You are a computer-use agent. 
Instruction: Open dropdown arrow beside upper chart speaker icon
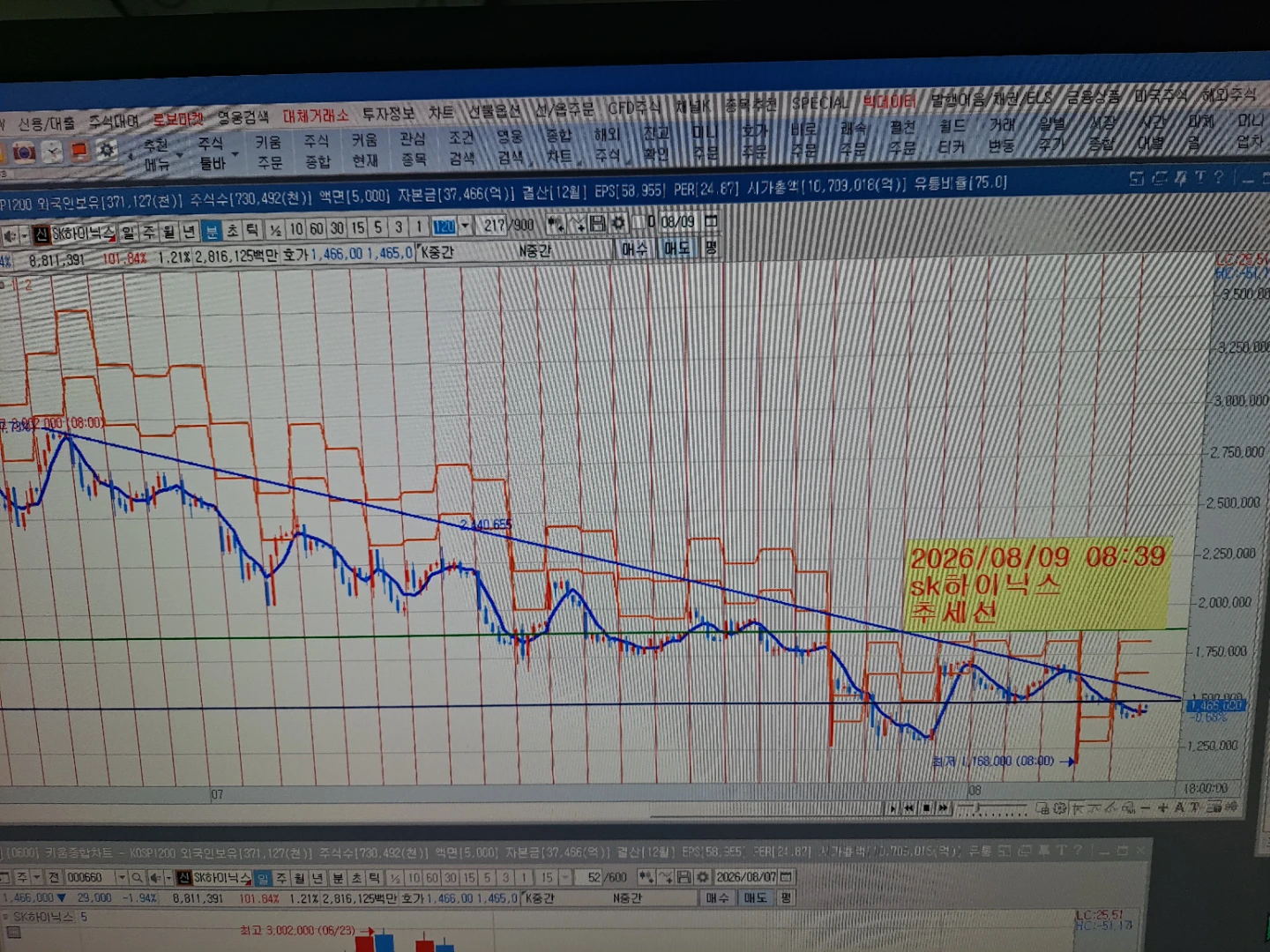pos(24,235)
